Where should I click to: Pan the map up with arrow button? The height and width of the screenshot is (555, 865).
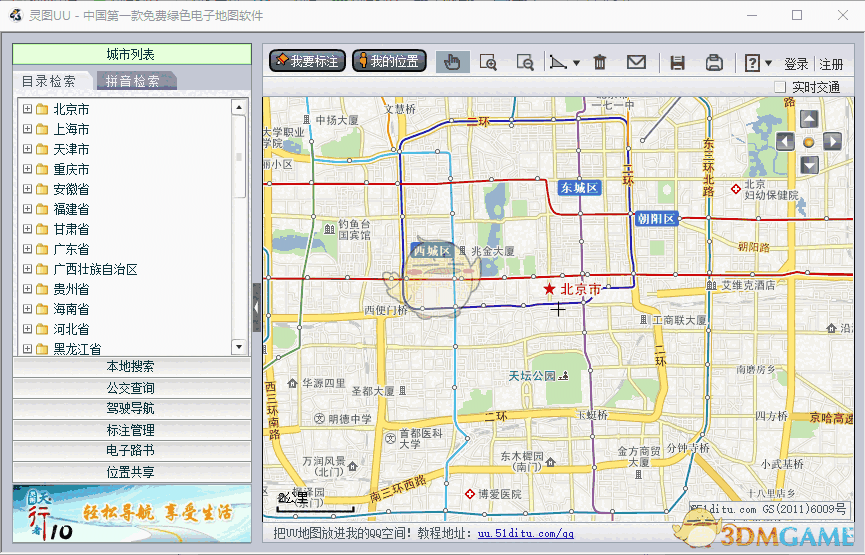[809, 119]
